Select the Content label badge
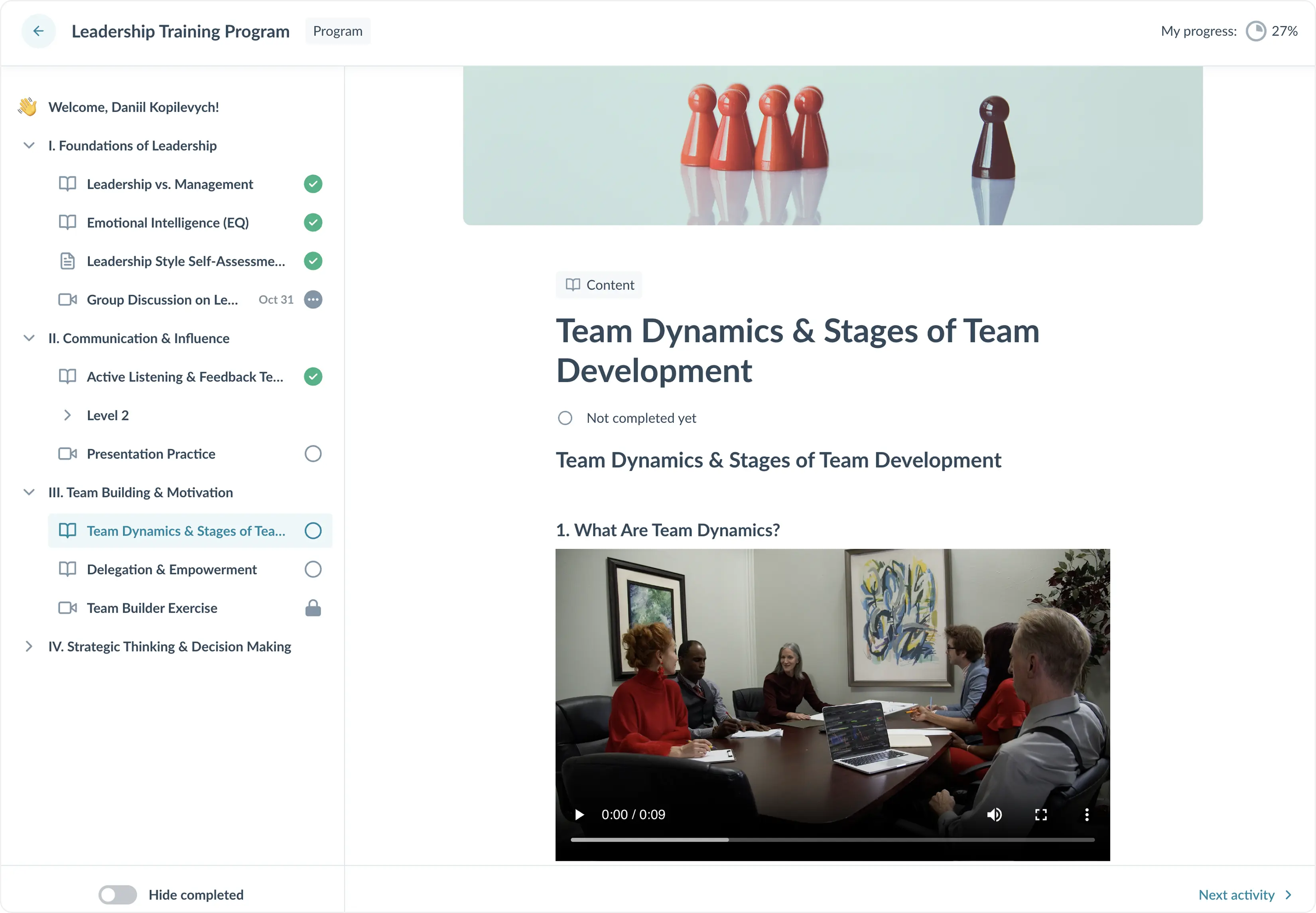The height and width of the screenshot is (913, 1316). click(598, 284)
